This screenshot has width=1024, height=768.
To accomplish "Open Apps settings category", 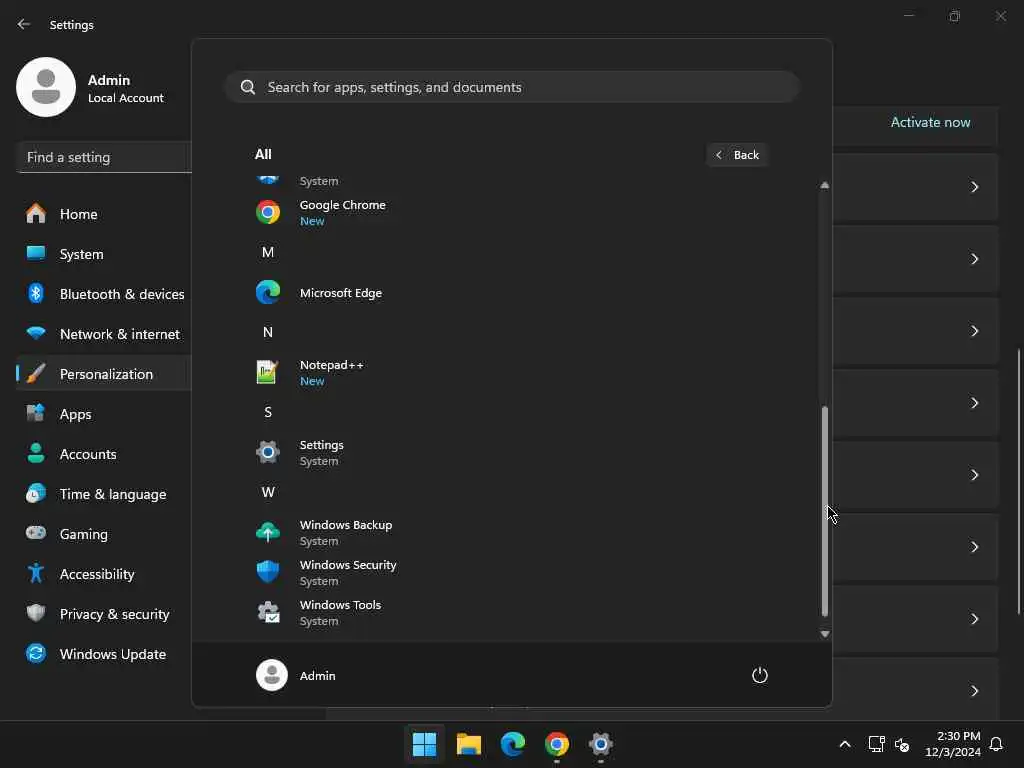I will coord(104,414).
